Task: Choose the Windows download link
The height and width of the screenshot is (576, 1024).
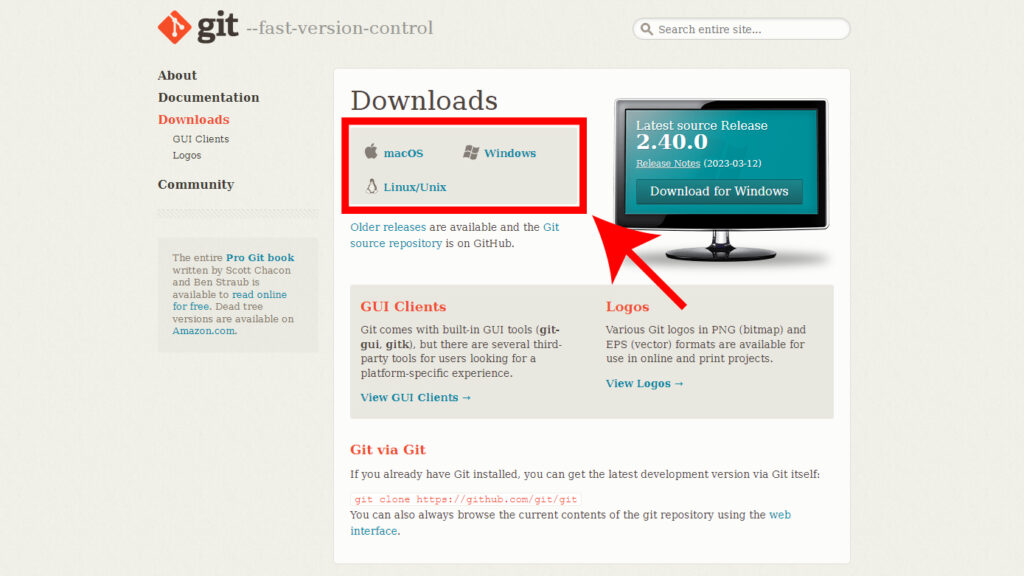Action: (x=509, y=153)
